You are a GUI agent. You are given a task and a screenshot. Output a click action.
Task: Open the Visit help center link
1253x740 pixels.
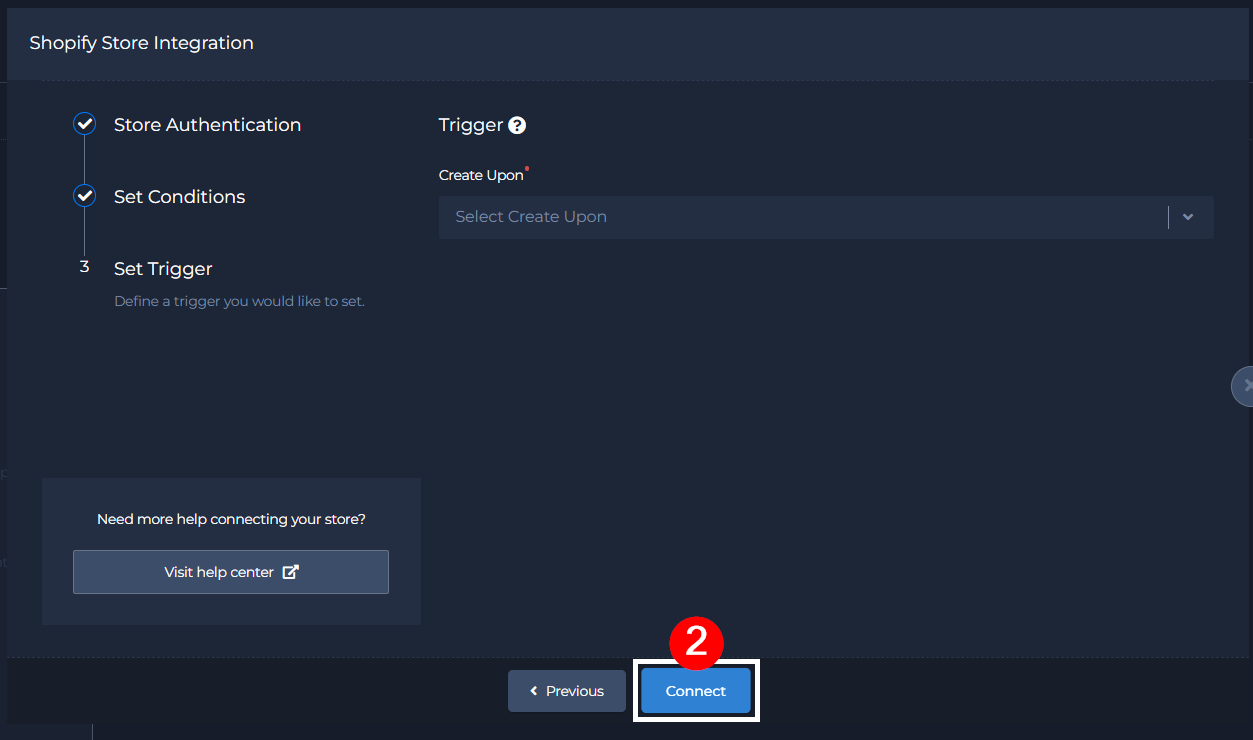pyautogui.click(x=231, y=572)
